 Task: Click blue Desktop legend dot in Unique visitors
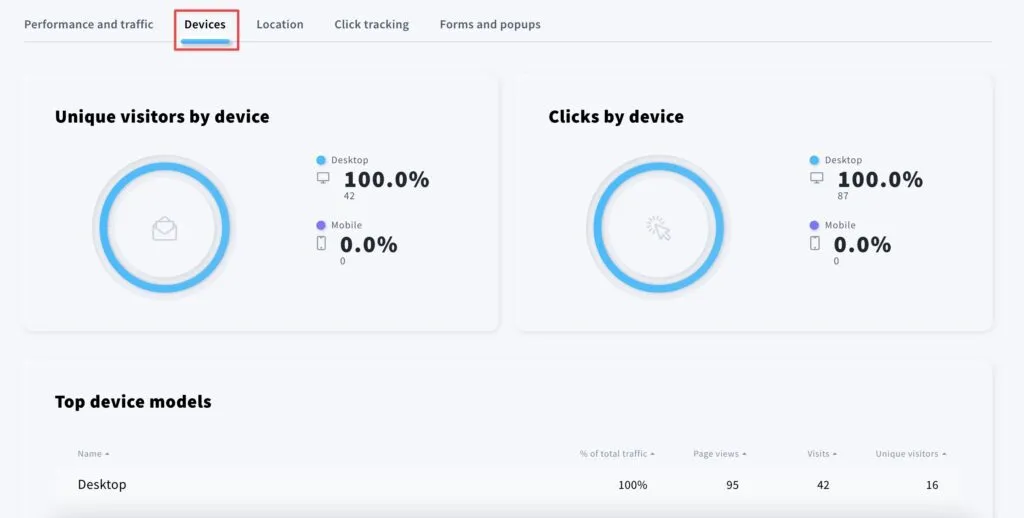pos(321,160)
